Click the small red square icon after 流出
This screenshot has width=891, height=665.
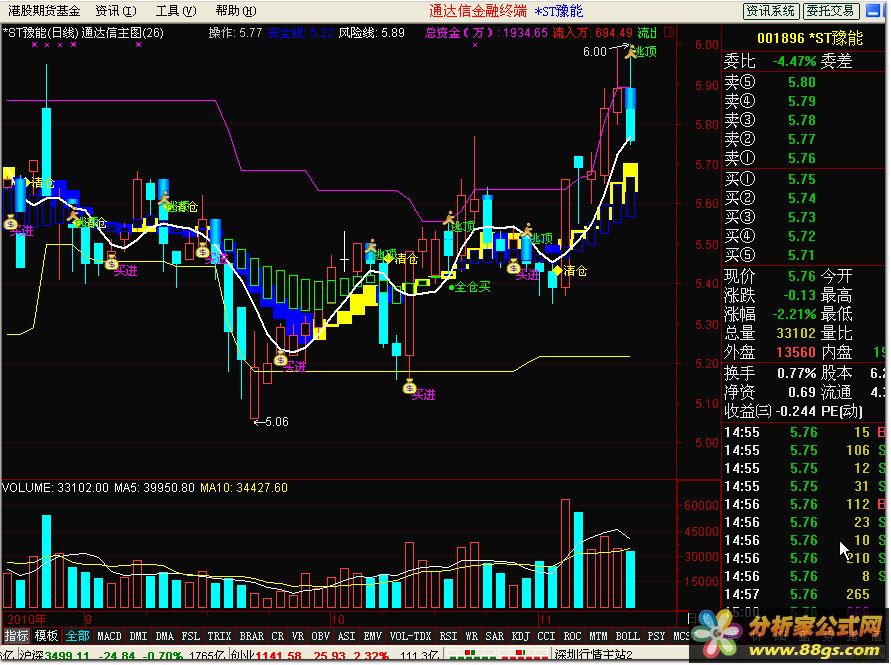click(x=669, y=32)
